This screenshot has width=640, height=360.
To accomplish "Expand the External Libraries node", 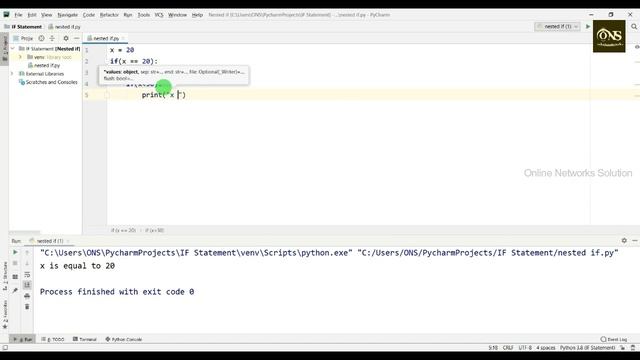I will [13, 74].
